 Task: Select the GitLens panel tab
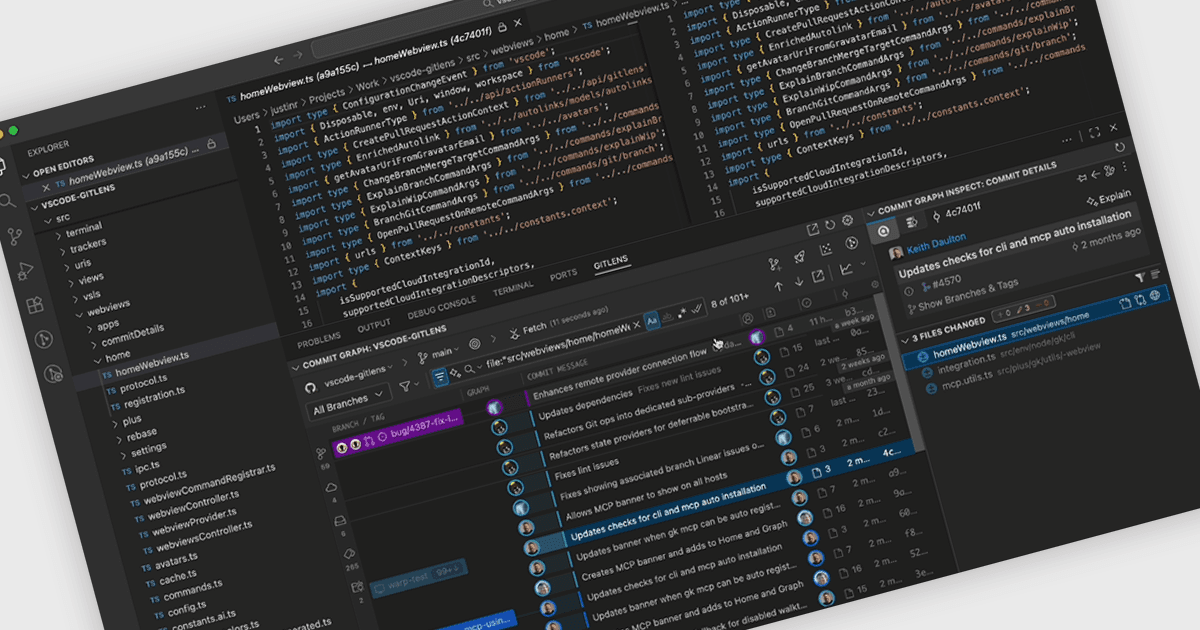pyautogui.click(x=611, y=263)
